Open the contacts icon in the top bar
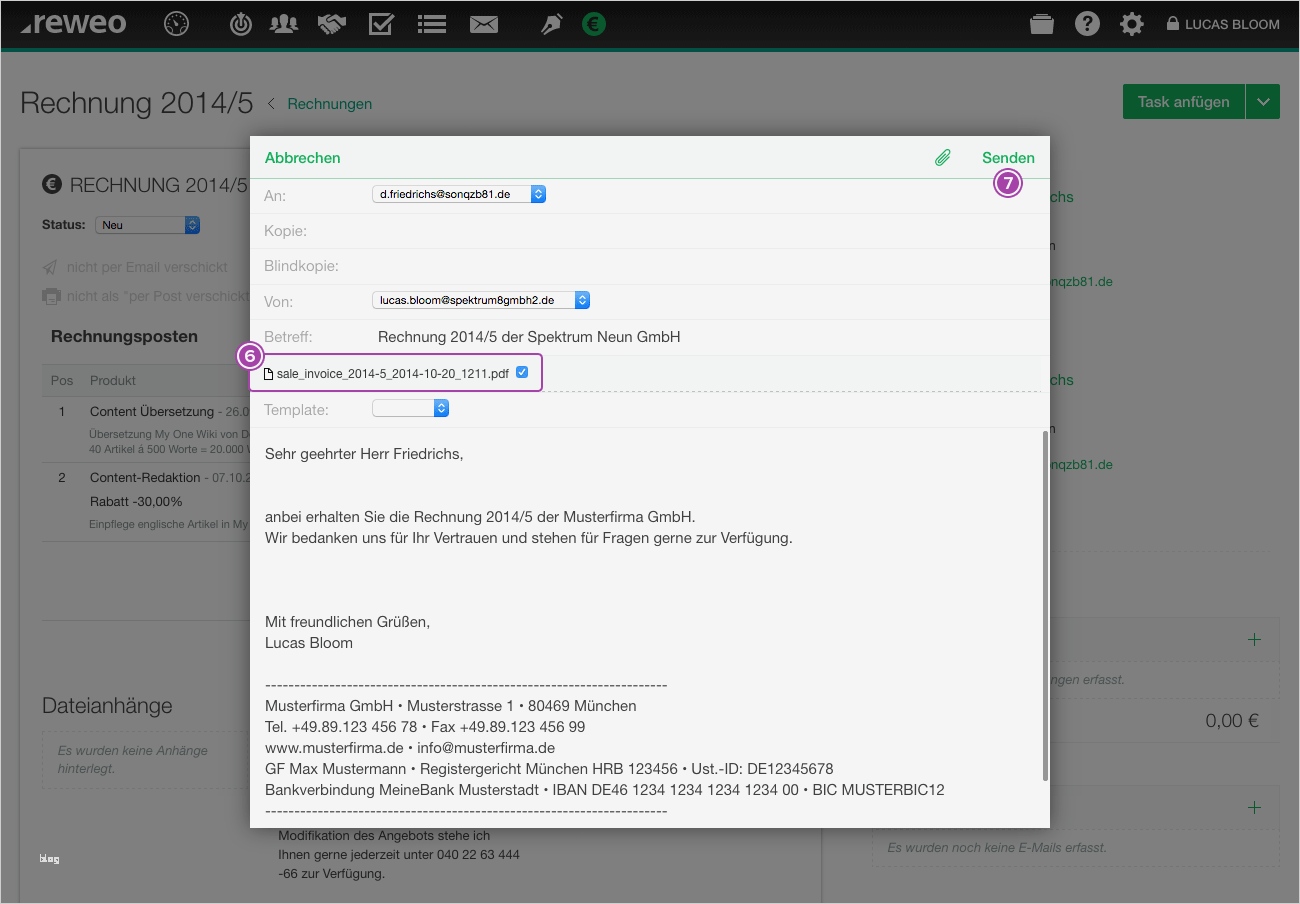1300x904 pixels. (x=283, y=23)
